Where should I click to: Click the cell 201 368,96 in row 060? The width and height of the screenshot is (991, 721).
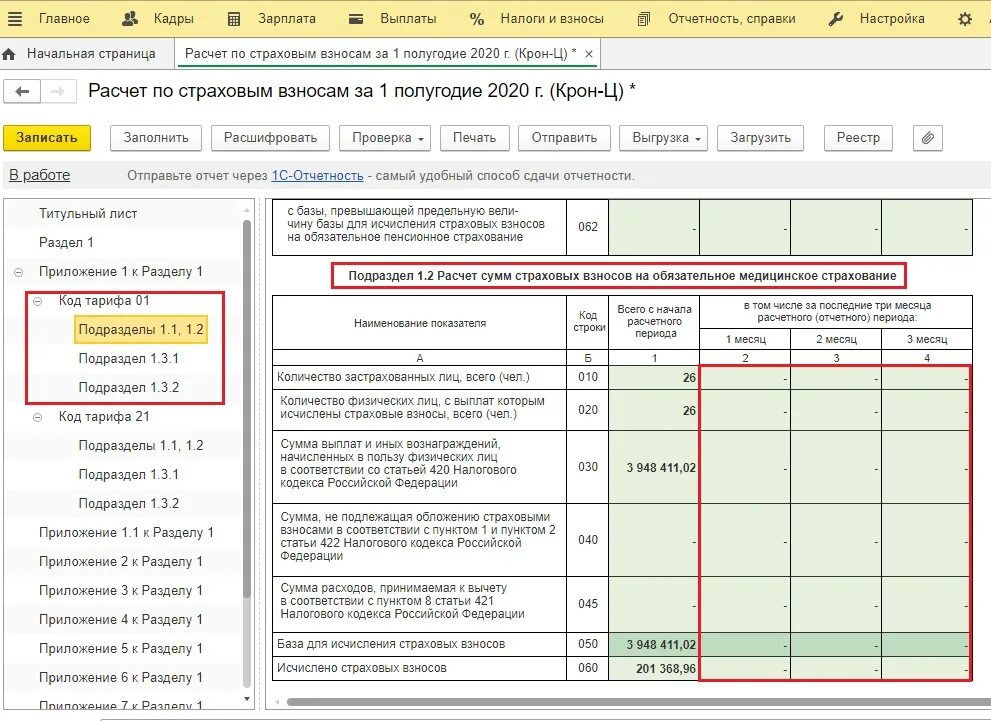click(x=654, y=669)
